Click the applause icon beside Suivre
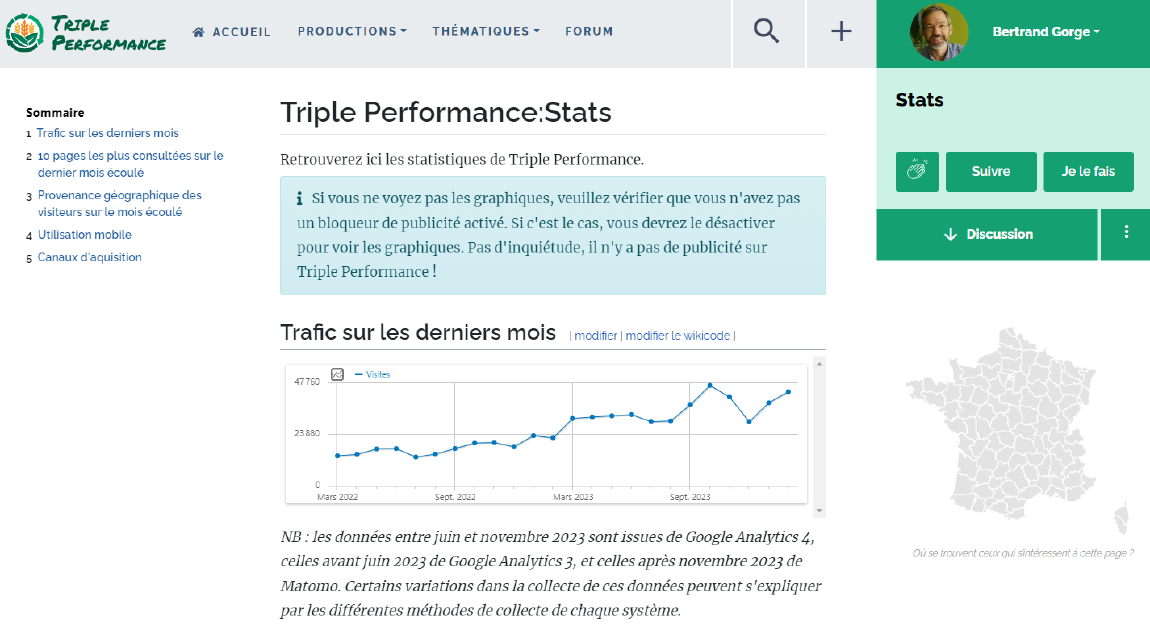This screenshot has height=630, width=1150. [x=916, y=171]
